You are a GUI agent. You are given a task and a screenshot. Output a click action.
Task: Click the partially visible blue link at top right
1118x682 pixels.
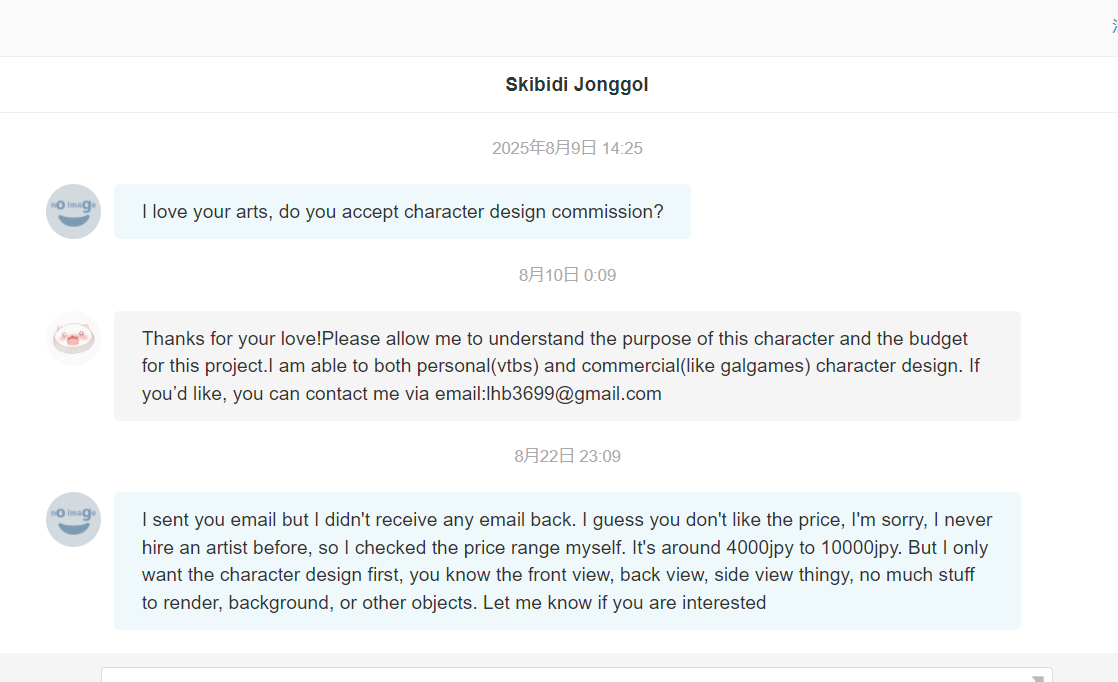pyautogui.click(x=1114, y=26)
